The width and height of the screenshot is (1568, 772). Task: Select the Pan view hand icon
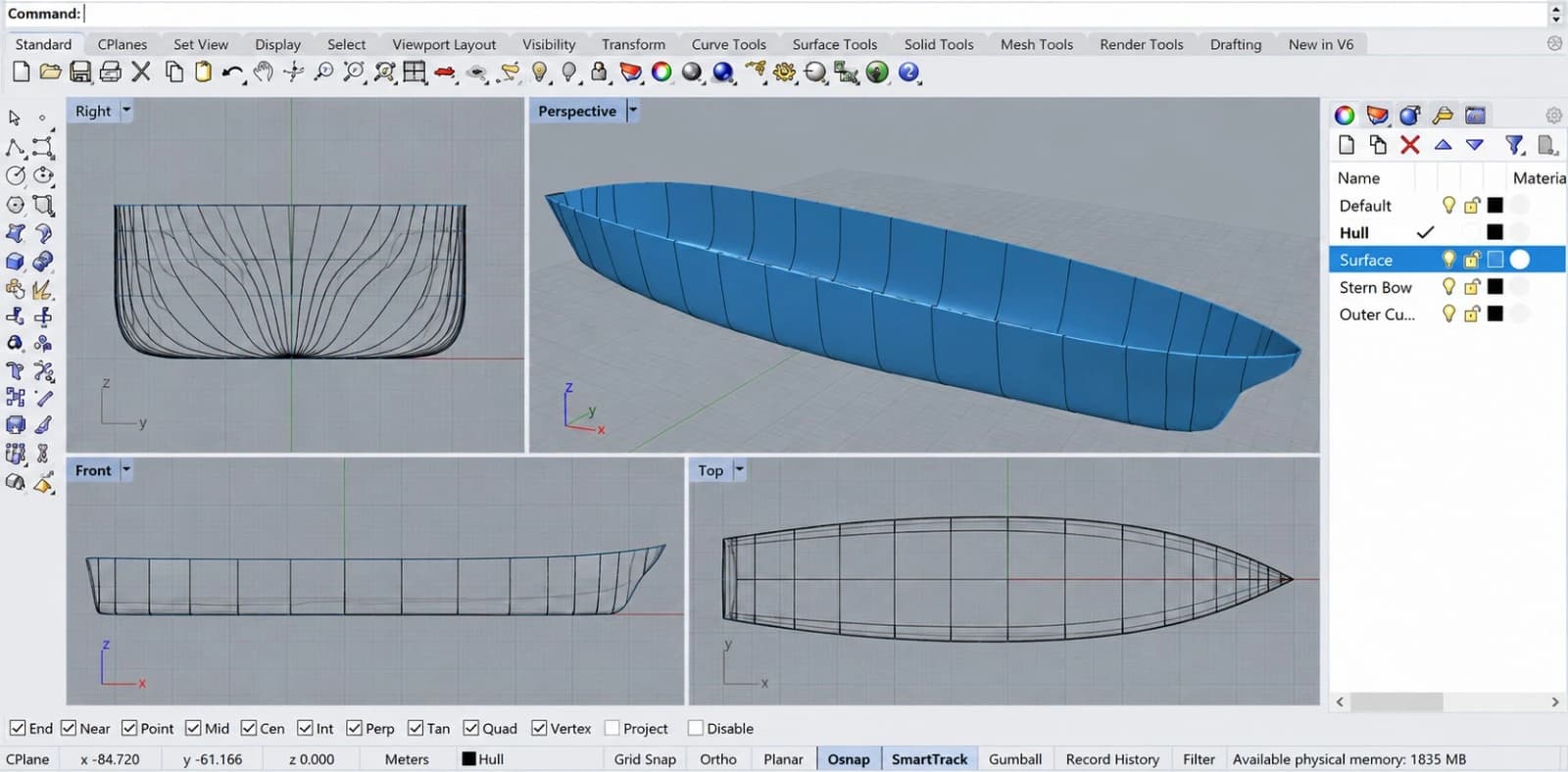pos(263,72)
